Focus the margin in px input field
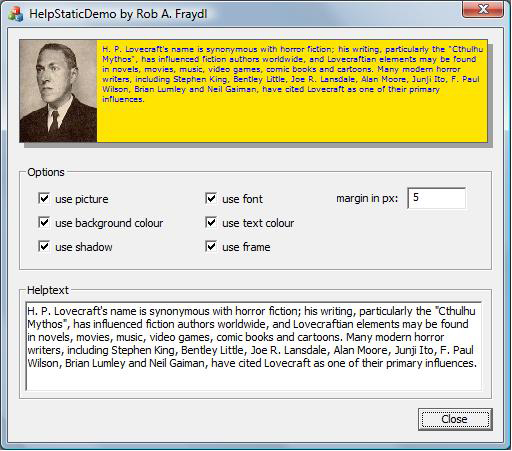Image resolution: width=512 pixels, height=451 pixels. pyautogui.click(x=436, y=198)
